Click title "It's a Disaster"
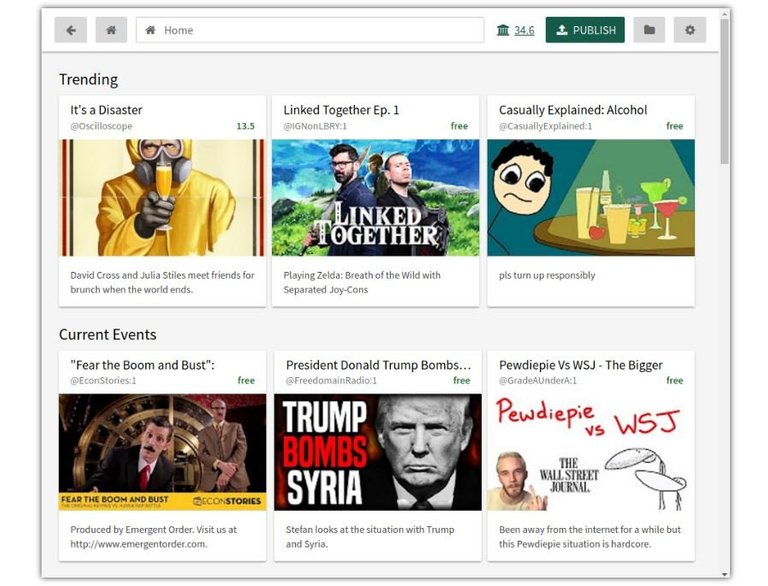This screenshot has width=768, height=586. [x=106, y=110]
